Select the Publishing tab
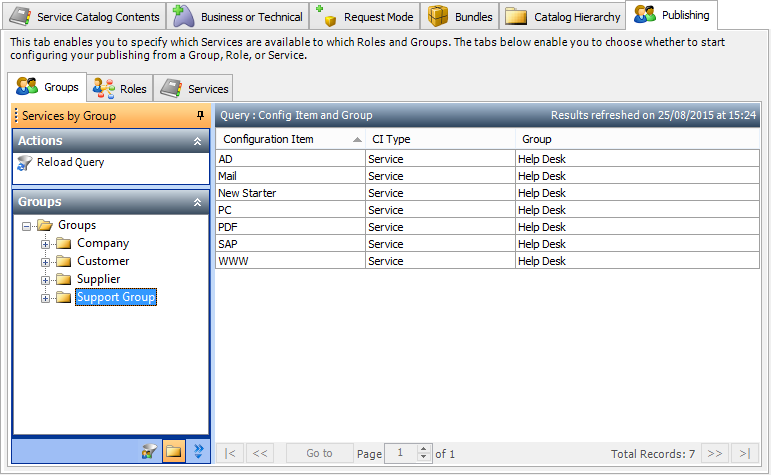This screenshot has width=771, height=475. (x=672, y=15)
